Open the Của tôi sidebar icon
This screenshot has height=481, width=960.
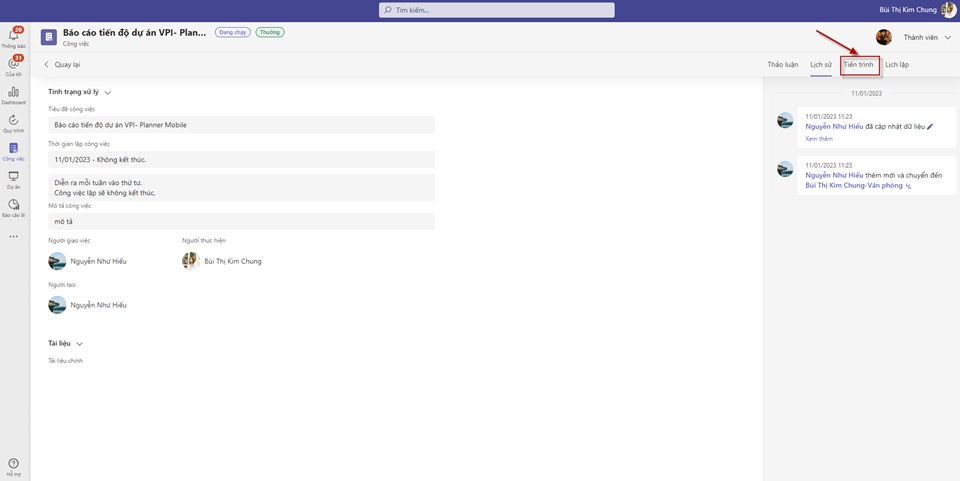(13, 65)
